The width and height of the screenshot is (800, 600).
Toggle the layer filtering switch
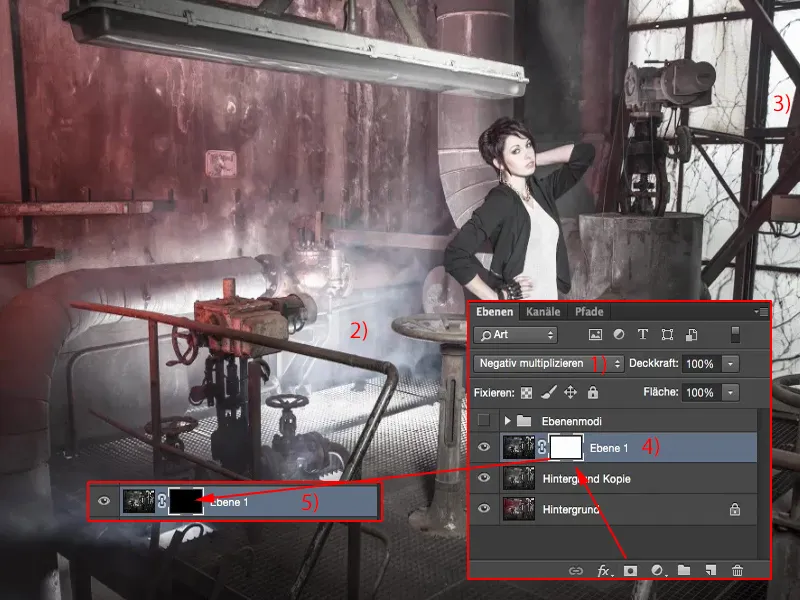point(735,335)
